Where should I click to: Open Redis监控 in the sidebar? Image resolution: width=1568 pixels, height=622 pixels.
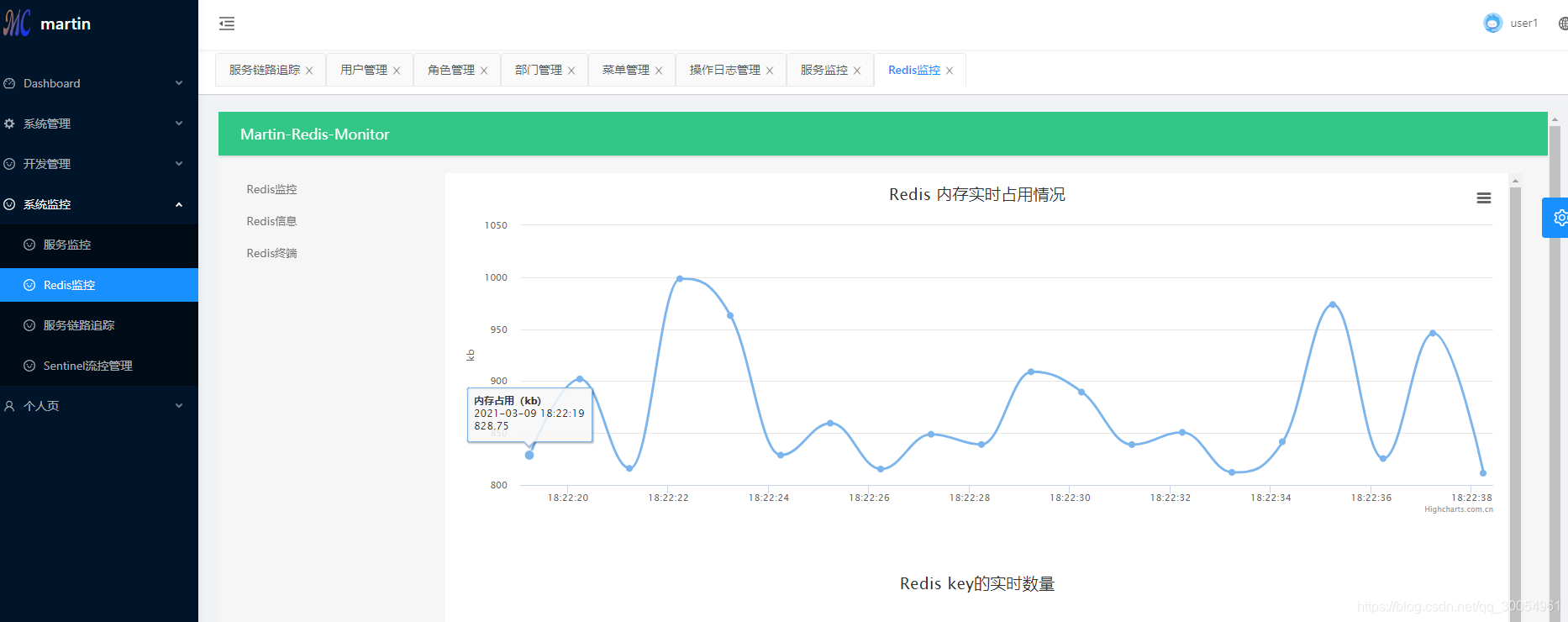tap(99, 285)
